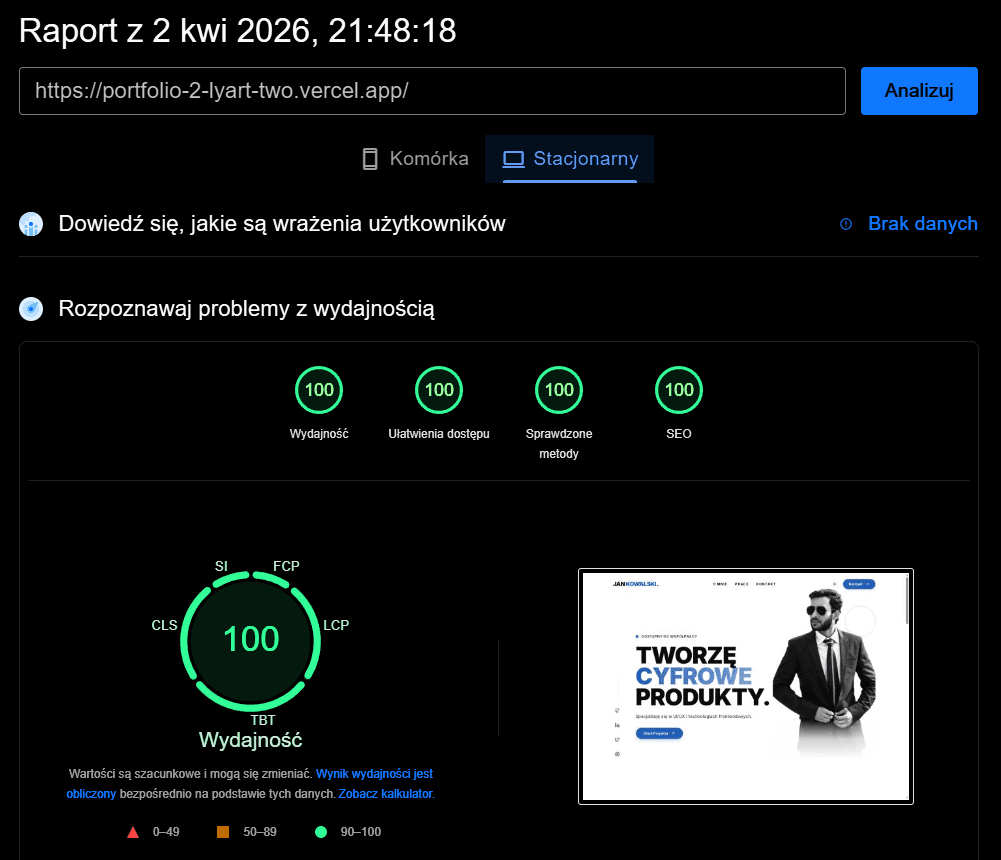Switch to the Komórka tab
This screenshot has width=1001, height=860.
pos(415,158)
